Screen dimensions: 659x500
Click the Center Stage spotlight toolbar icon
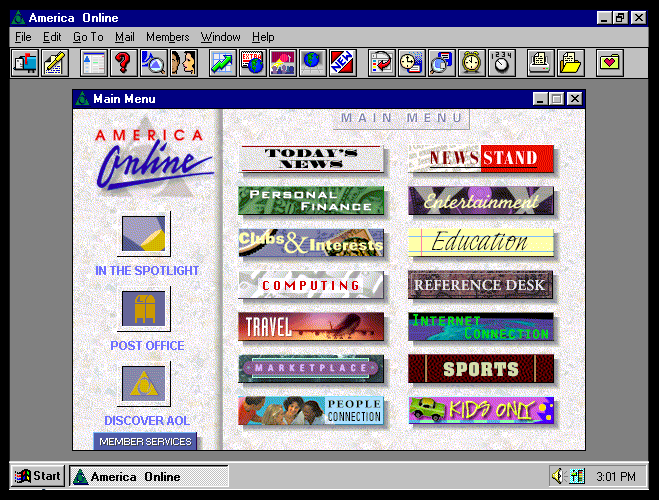pos(283,63)
